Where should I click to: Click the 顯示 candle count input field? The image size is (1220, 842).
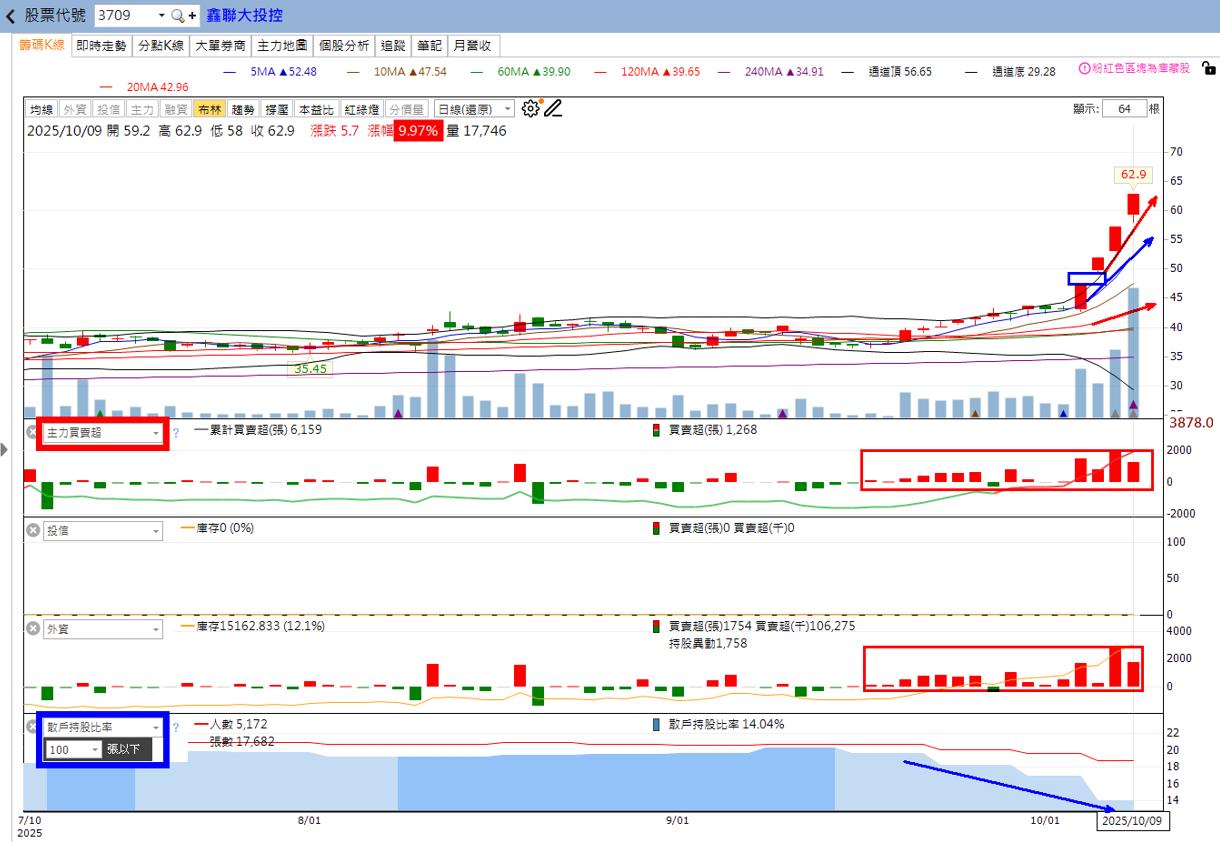pyautogui.click(x=1124, y=109)
